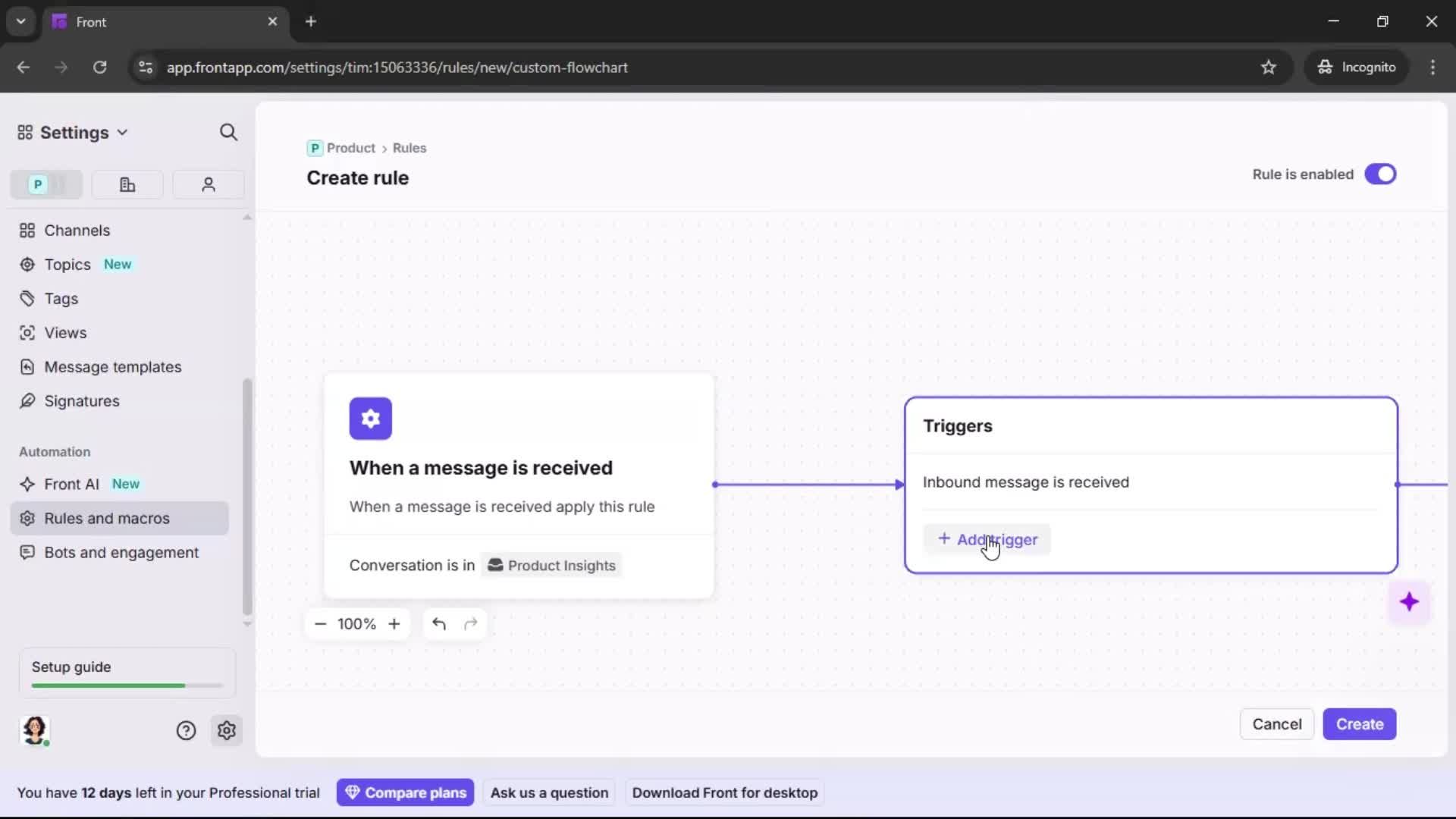Open Message templates settings
The image size is (1456, 819).
114,366
